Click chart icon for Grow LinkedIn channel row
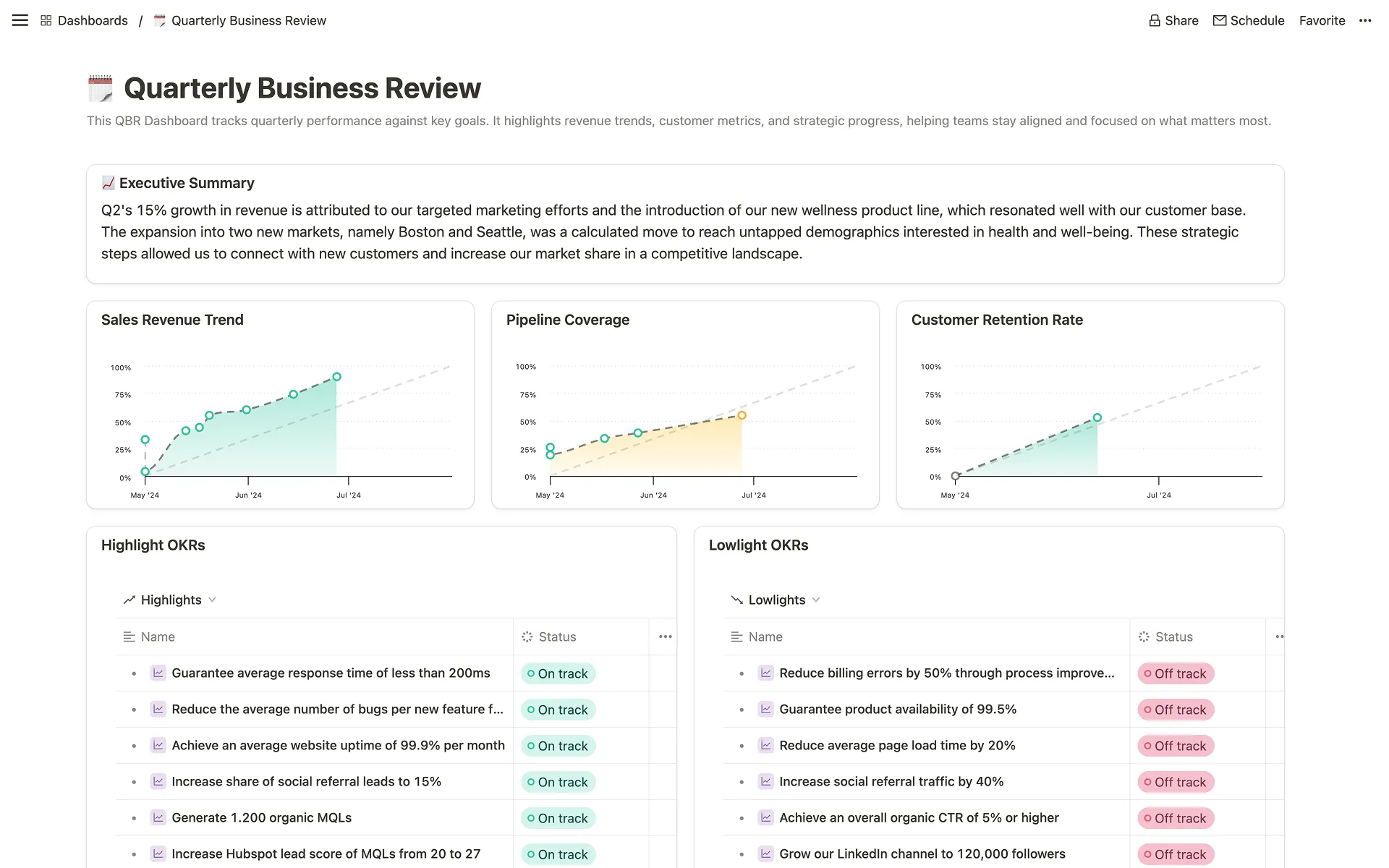 (766, 854)
